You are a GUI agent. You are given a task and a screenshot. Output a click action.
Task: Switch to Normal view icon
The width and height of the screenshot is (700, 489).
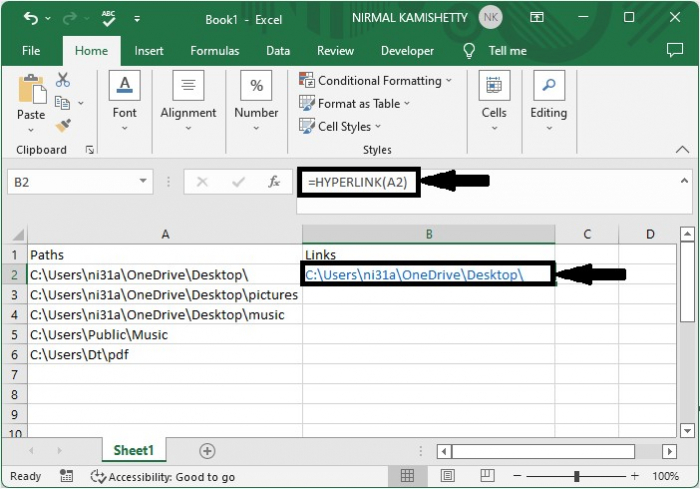pos(407,476)
